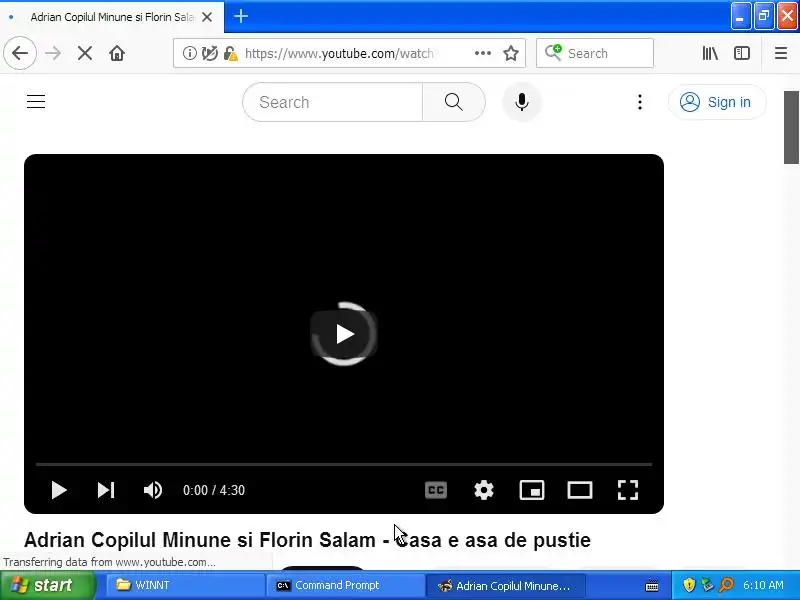Open the Firefox home page
The image size is (800, 600).
click(x=117, y=53)
